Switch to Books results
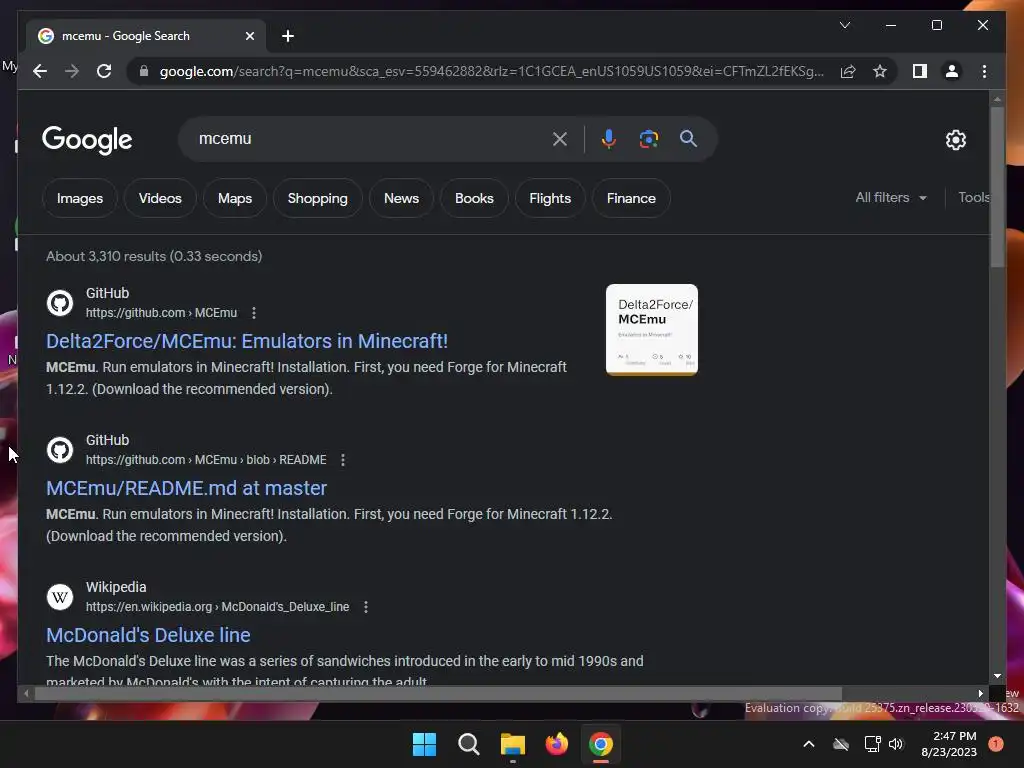 point(474,198)
